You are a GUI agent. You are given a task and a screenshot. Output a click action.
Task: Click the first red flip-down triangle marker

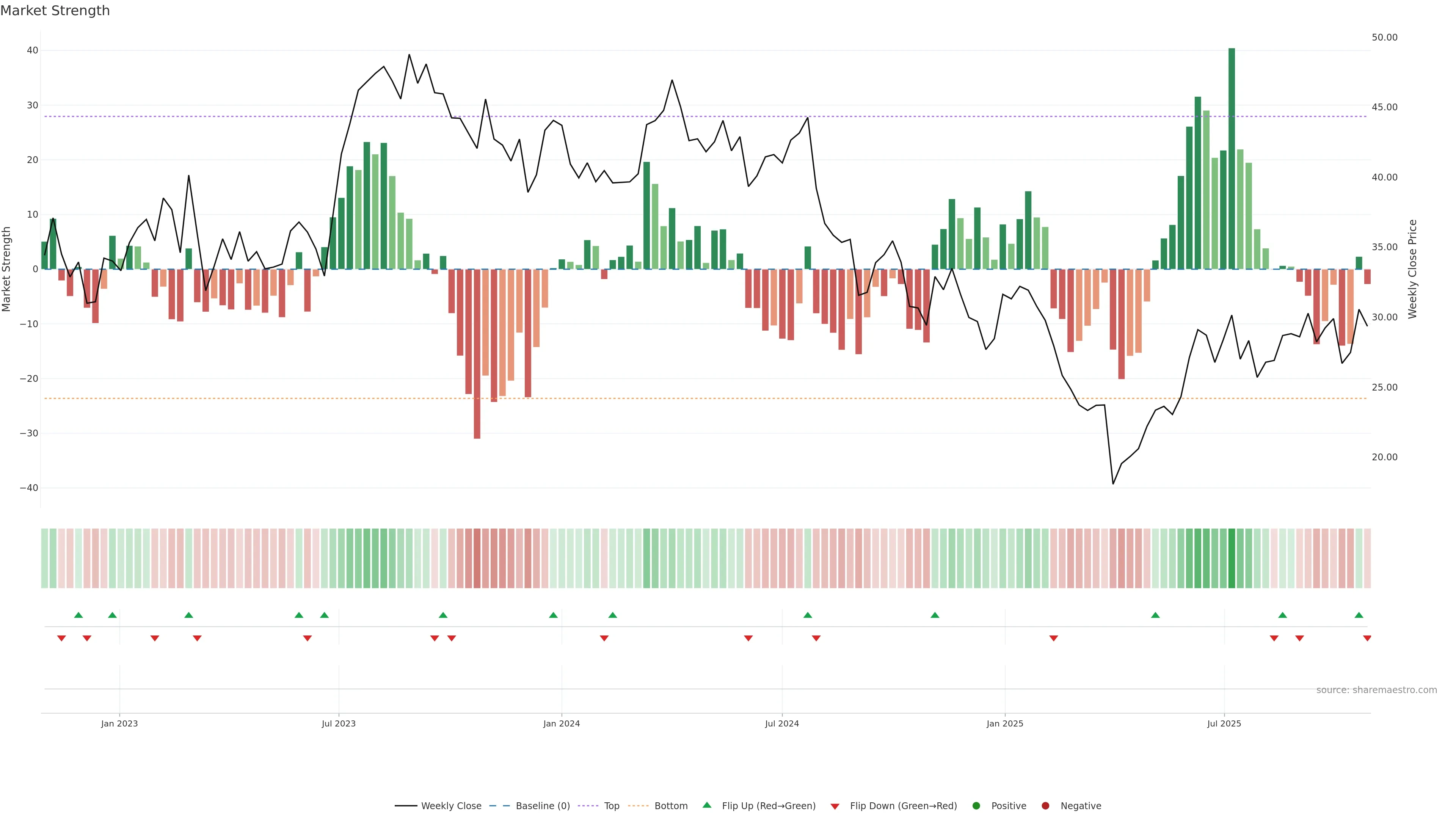tap(61, 638)
